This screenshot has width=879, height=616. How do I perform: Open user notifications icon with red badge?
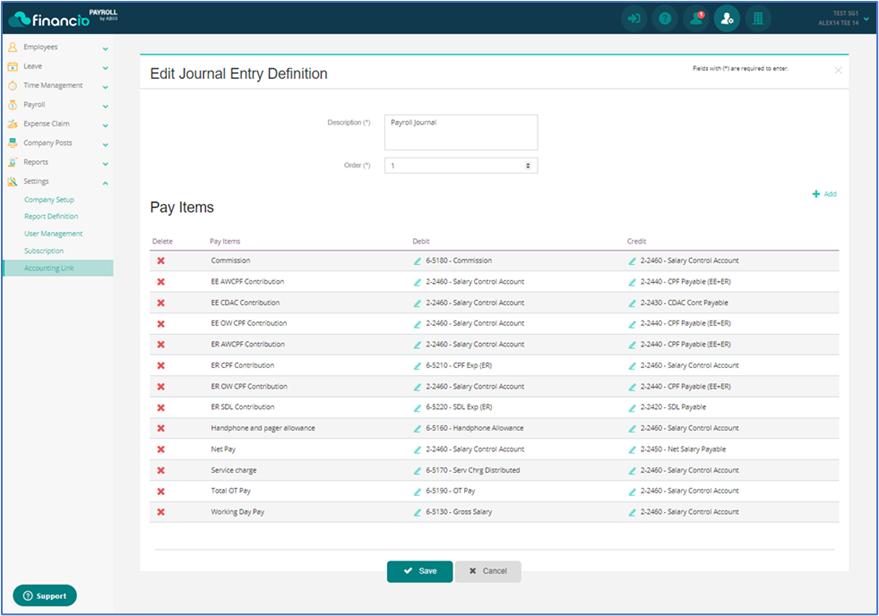pyautogui.click(x=696, y=18)
